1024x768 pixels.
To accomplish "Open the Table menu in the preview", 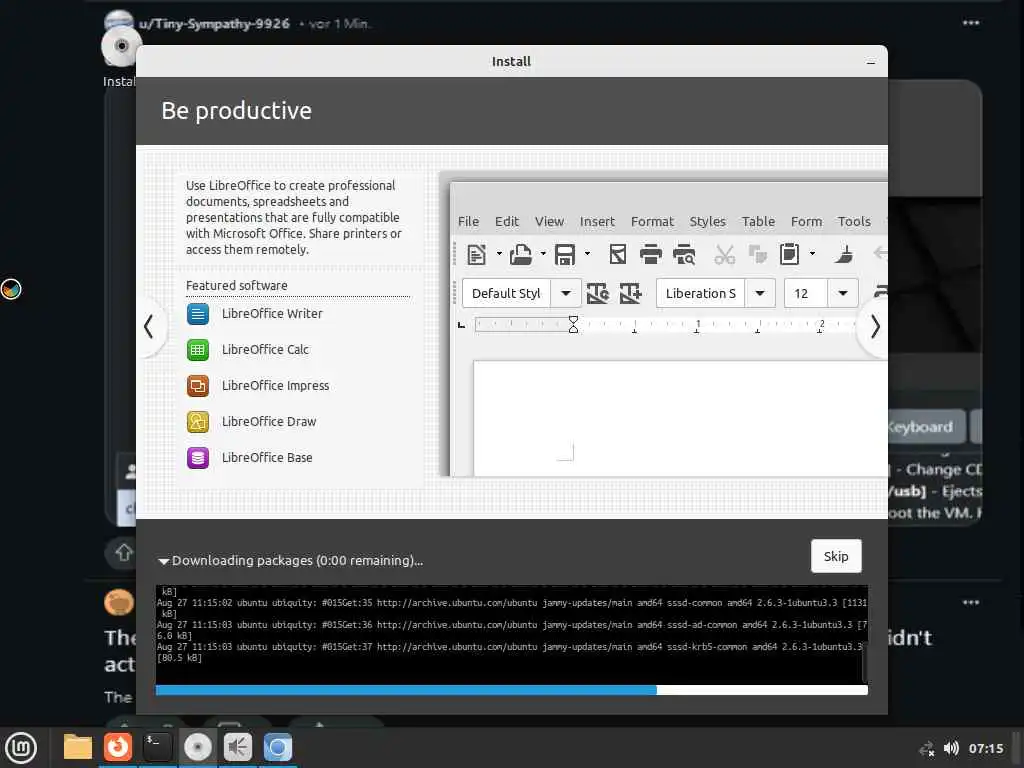I will tap(758, 221).
